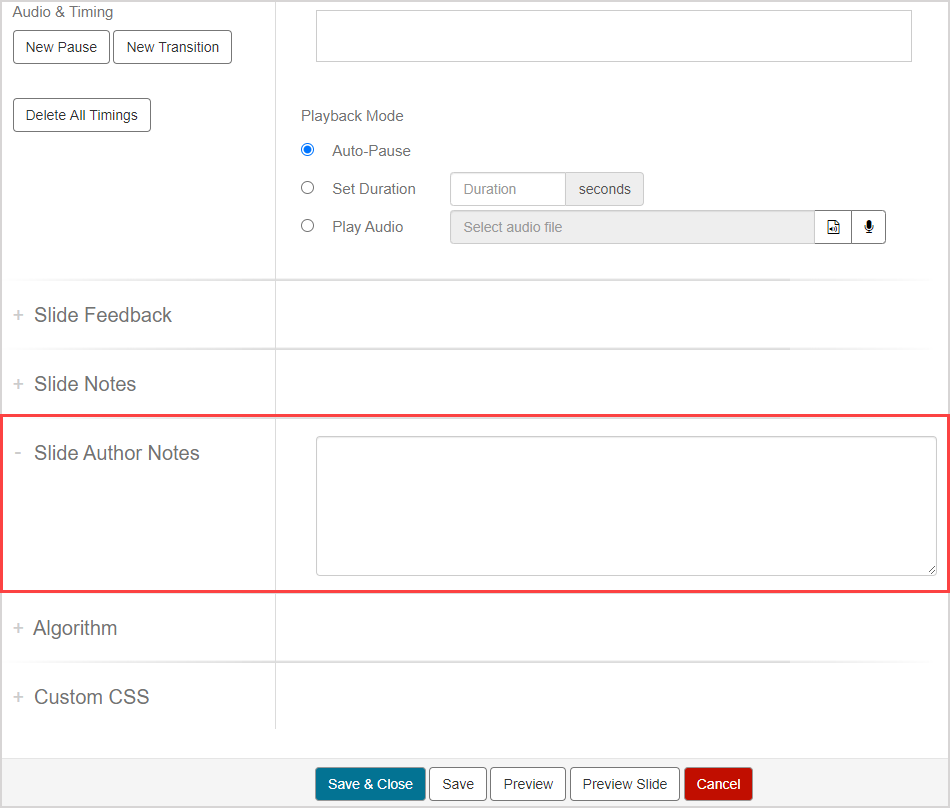
Task: Cancel the slide editing
Action: tap(718, 784)
